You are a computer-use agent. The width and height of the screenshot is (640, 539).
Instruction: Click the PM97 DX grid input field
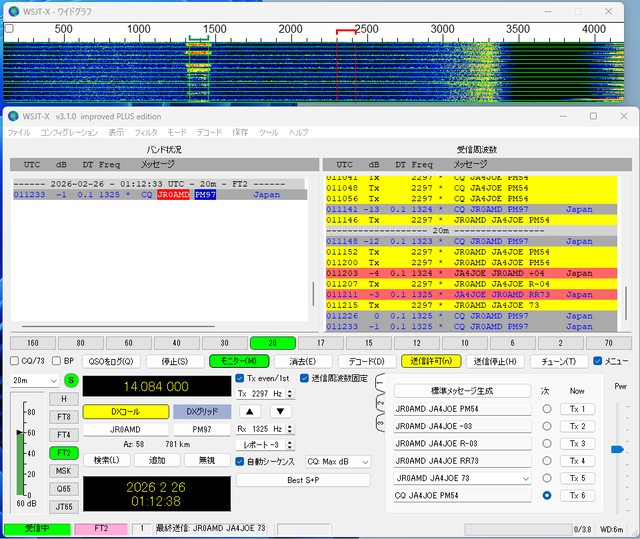(x=202, y=430)
